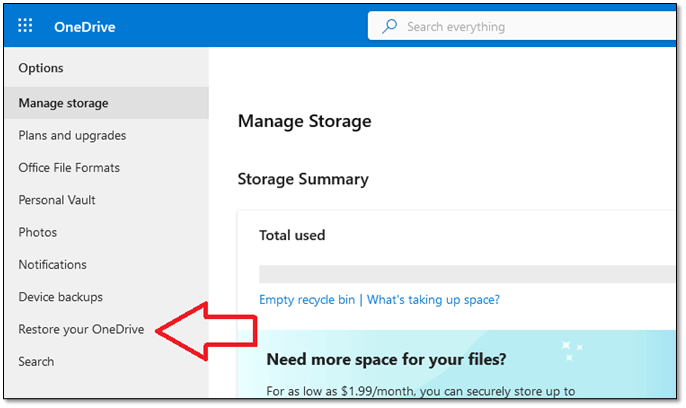Click the Empty recycle bin link
This screenshot has height=408, width=686.
click(308, 299)
